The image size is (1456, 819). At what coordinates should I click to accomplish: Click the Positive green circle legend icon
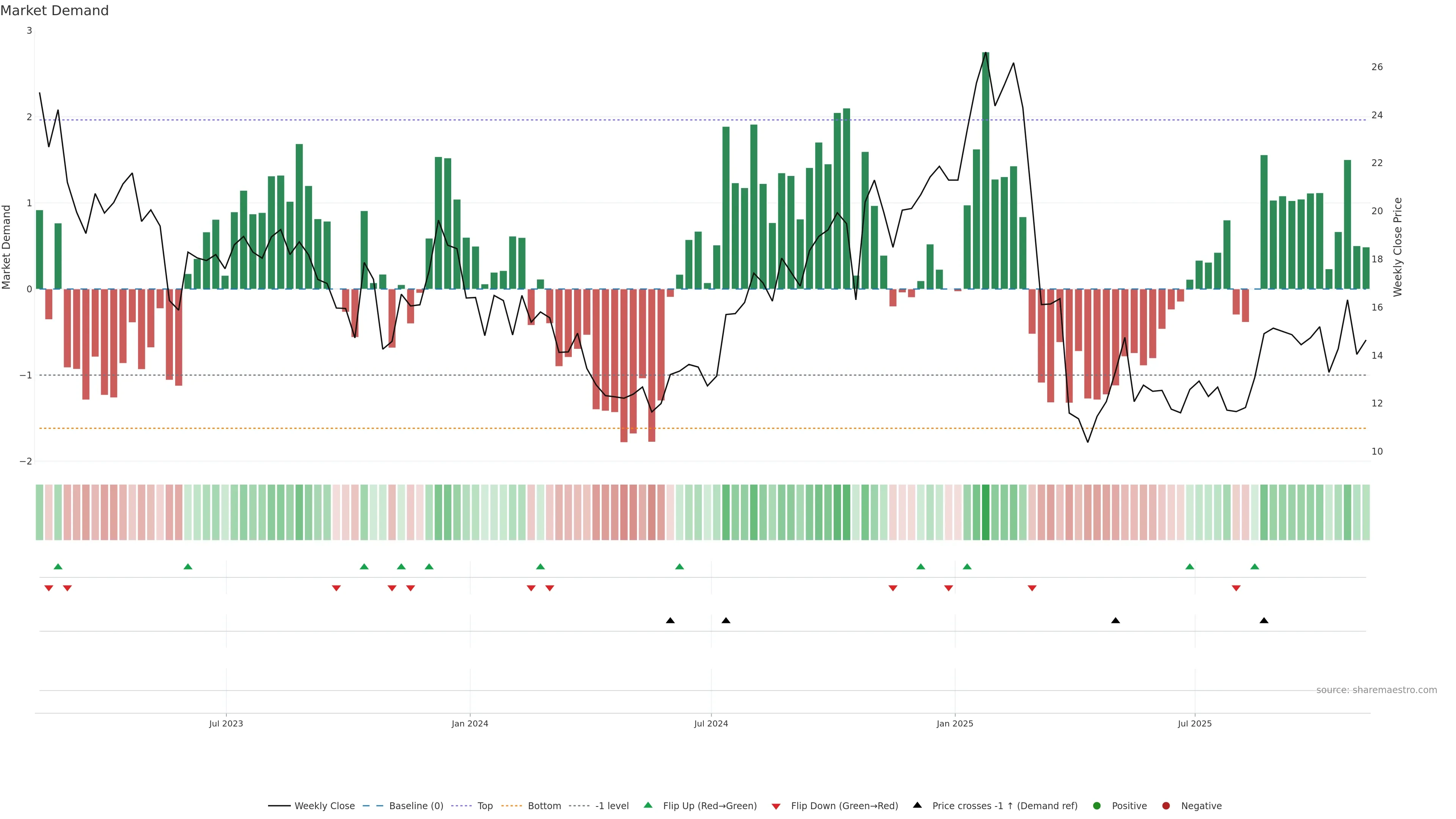[1097, 806]
